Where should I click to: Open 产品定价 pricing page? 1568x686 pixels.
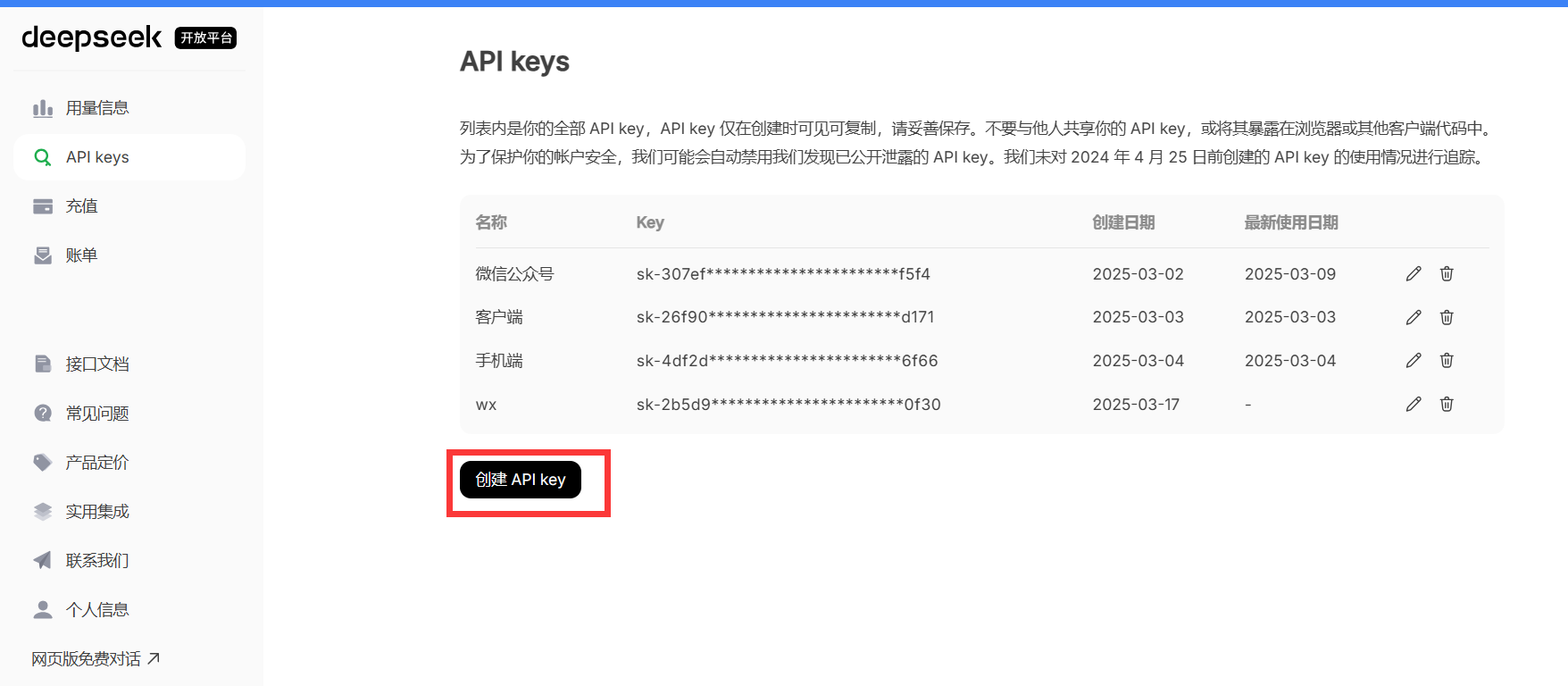pos(129,462)
